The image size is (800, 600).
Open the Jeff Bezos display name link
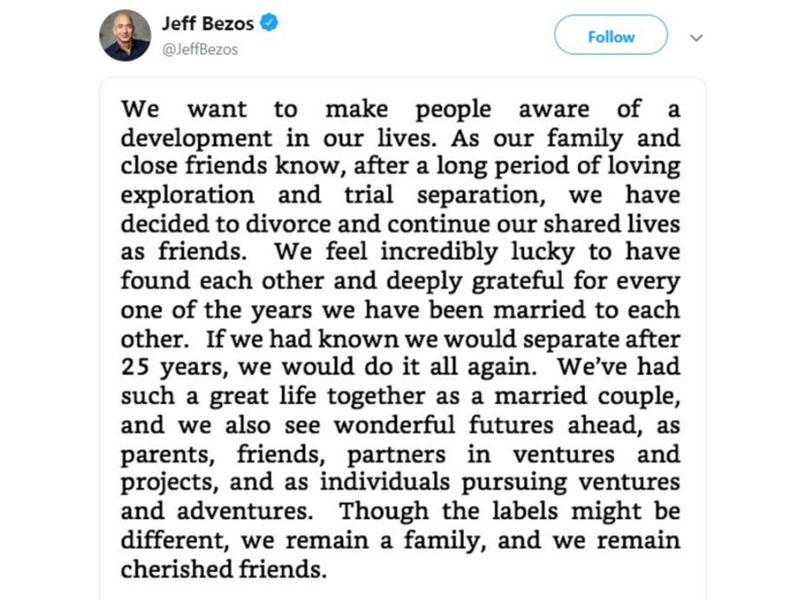coord(208,23)
